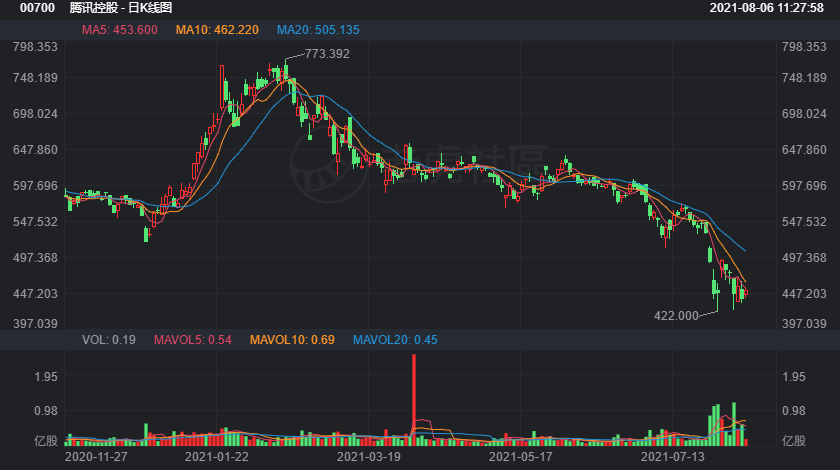Click the VOL: 0.19 volume label
The image size is (840, 470).
pyautogui.click(x=109, y=340)
